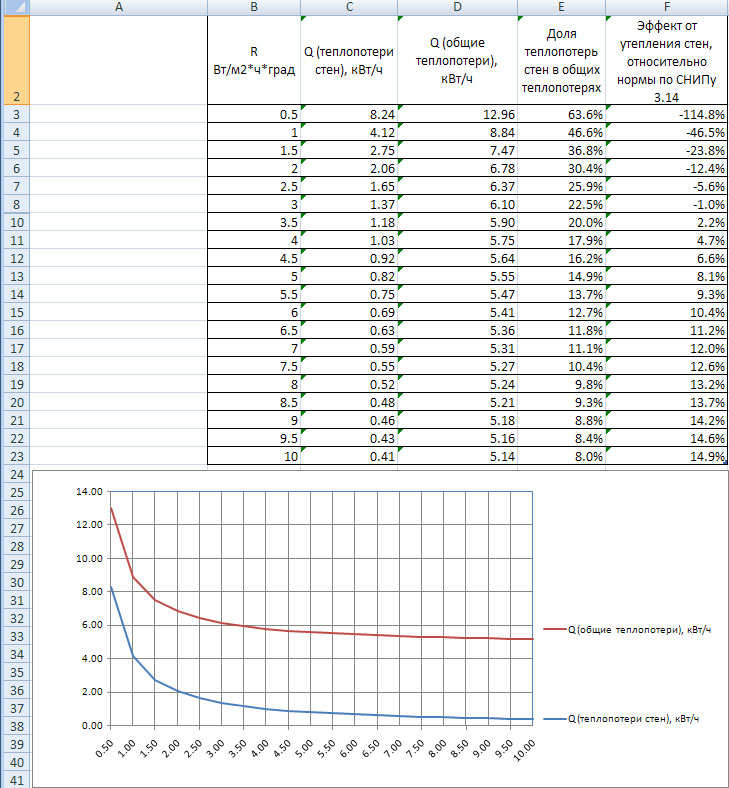729x788 pixels.
Task: Select cell with value 4.12
Action: tap(349, 132)
